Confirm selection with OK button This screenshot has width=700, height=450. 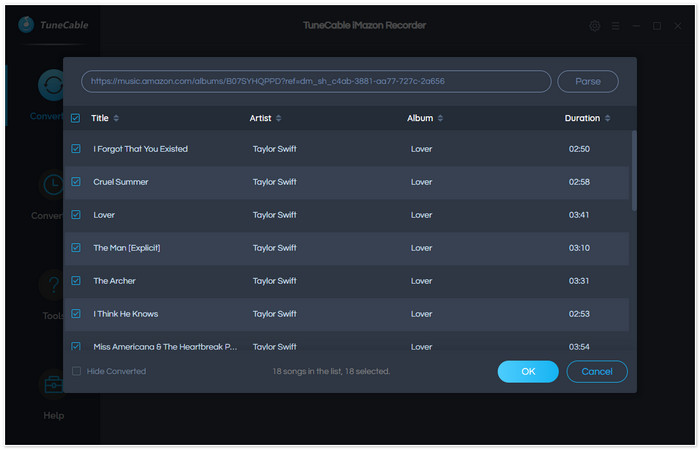tap(528, 371)
